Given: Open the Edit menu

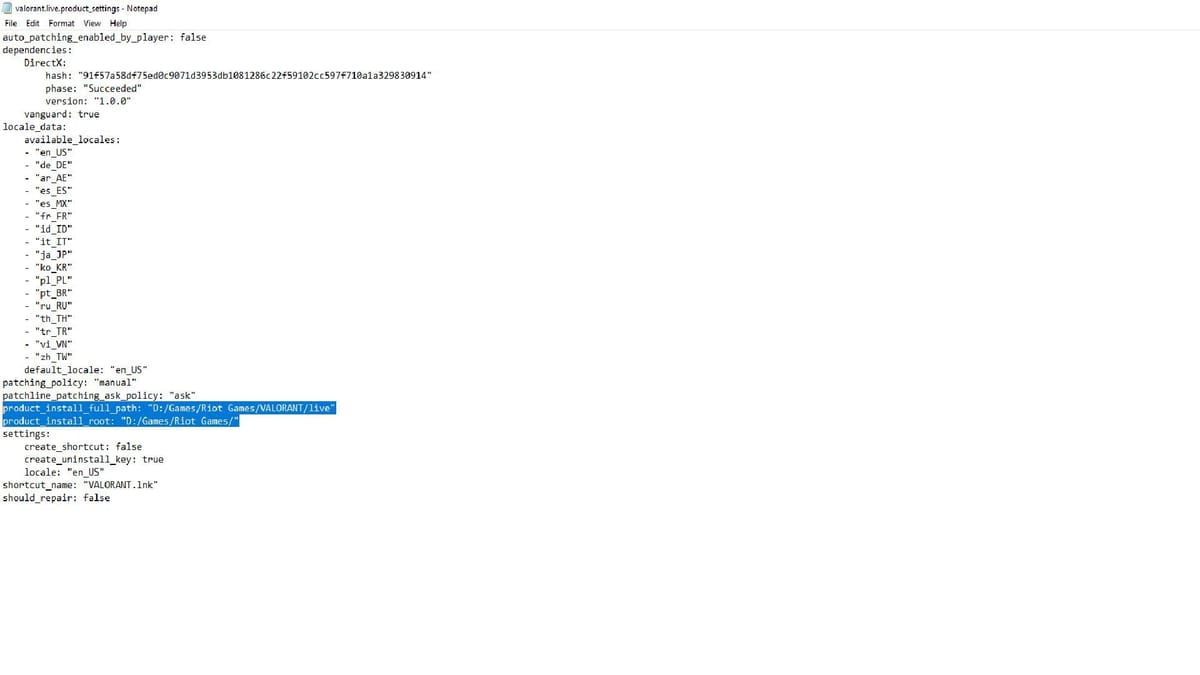Looking at the screenshot, I should 33,23.
